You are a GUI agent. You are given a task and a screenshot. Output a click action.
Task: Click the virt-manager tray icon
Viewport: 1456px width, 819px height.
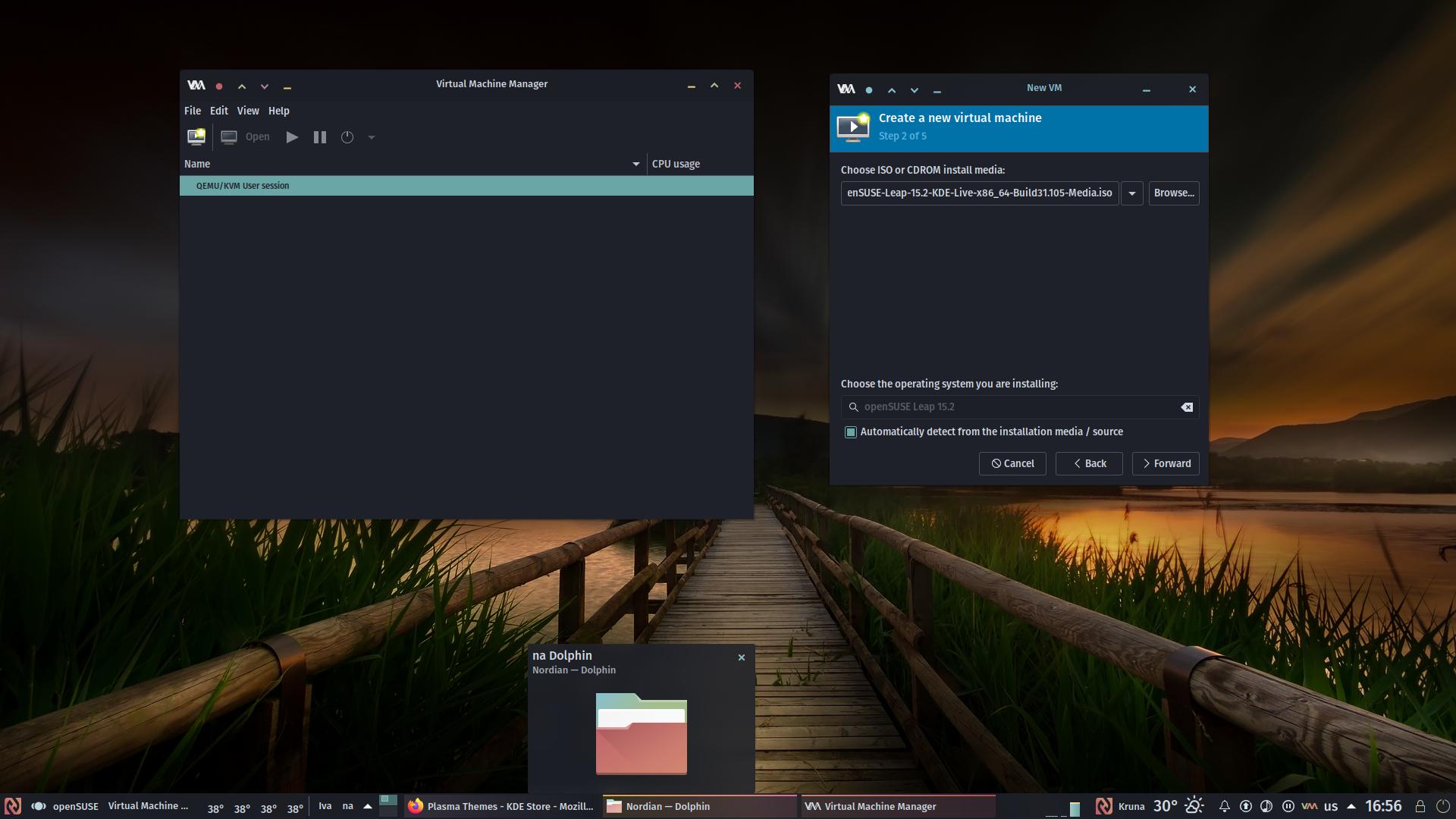pos(1310,806)
